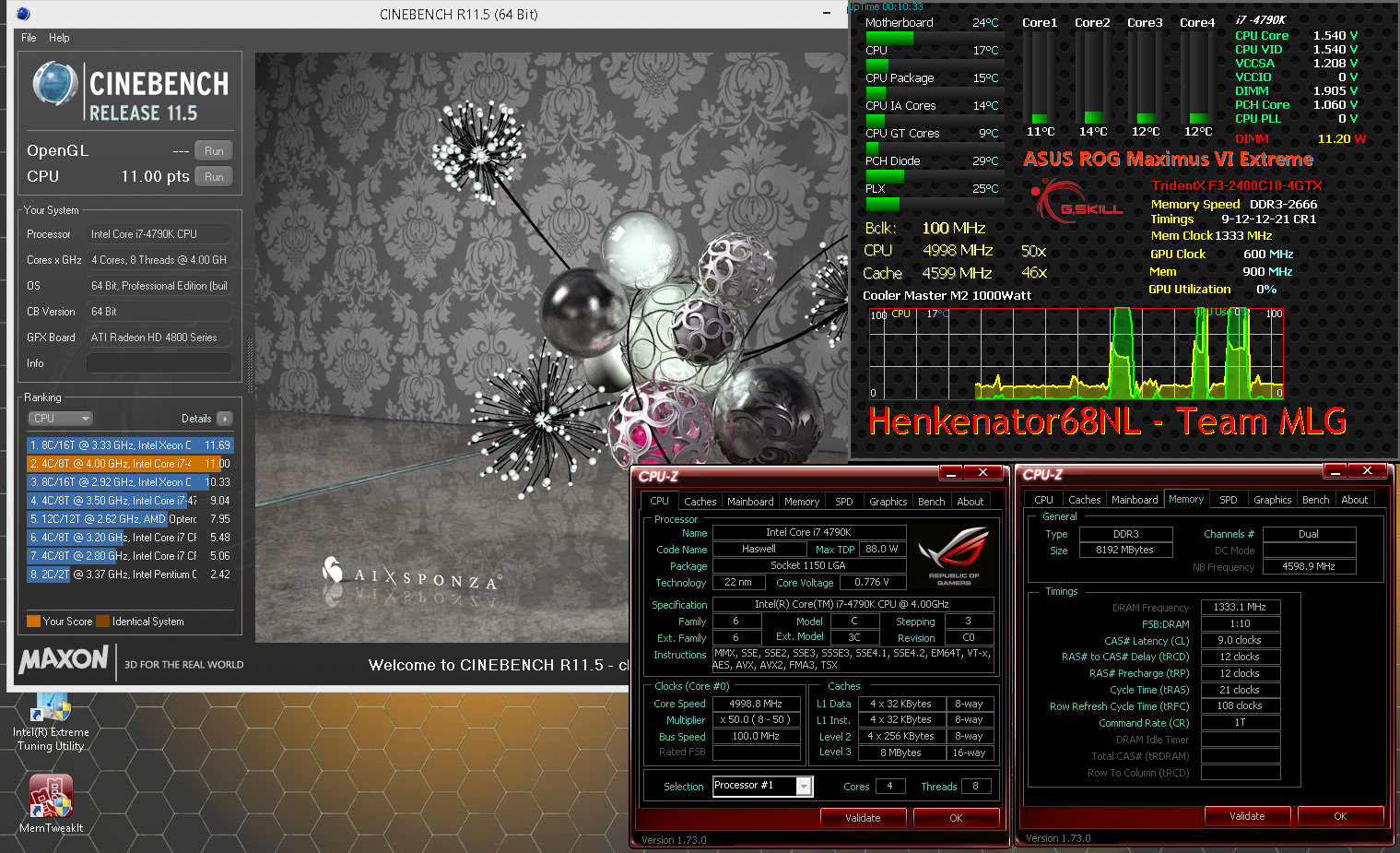Run the CPU benchmark
The height and width of the screenshot is (853, 1400).
[x=214, y=177]
